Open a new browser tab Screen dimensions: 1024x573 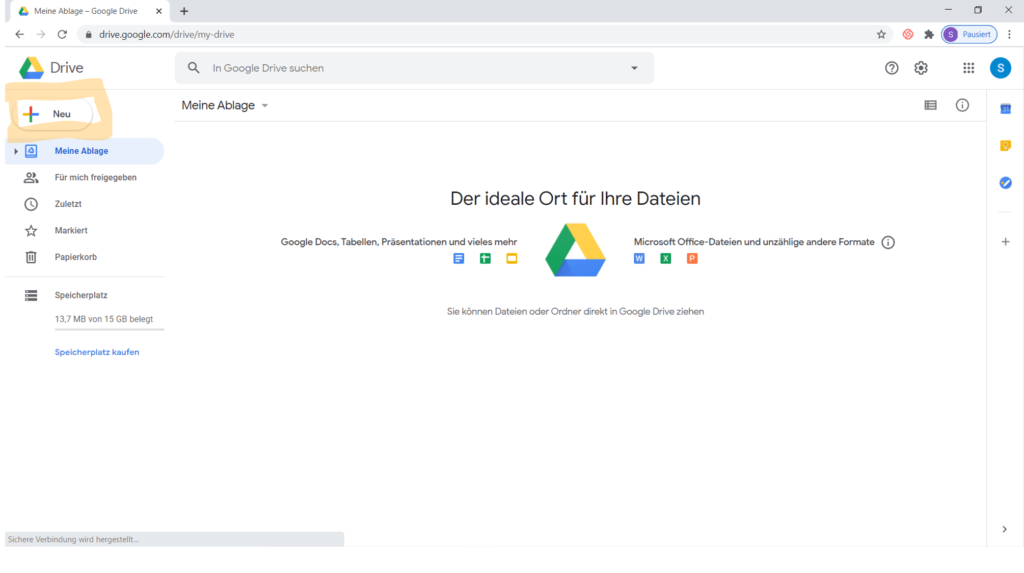pos(184,11)
